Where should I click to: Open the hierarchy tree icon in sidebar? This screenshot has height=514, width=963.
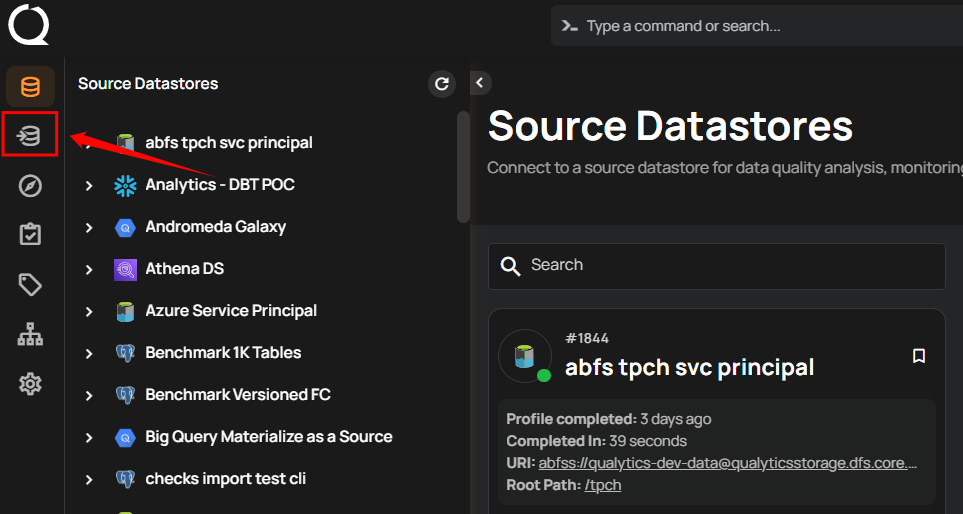tap(30, 334)
